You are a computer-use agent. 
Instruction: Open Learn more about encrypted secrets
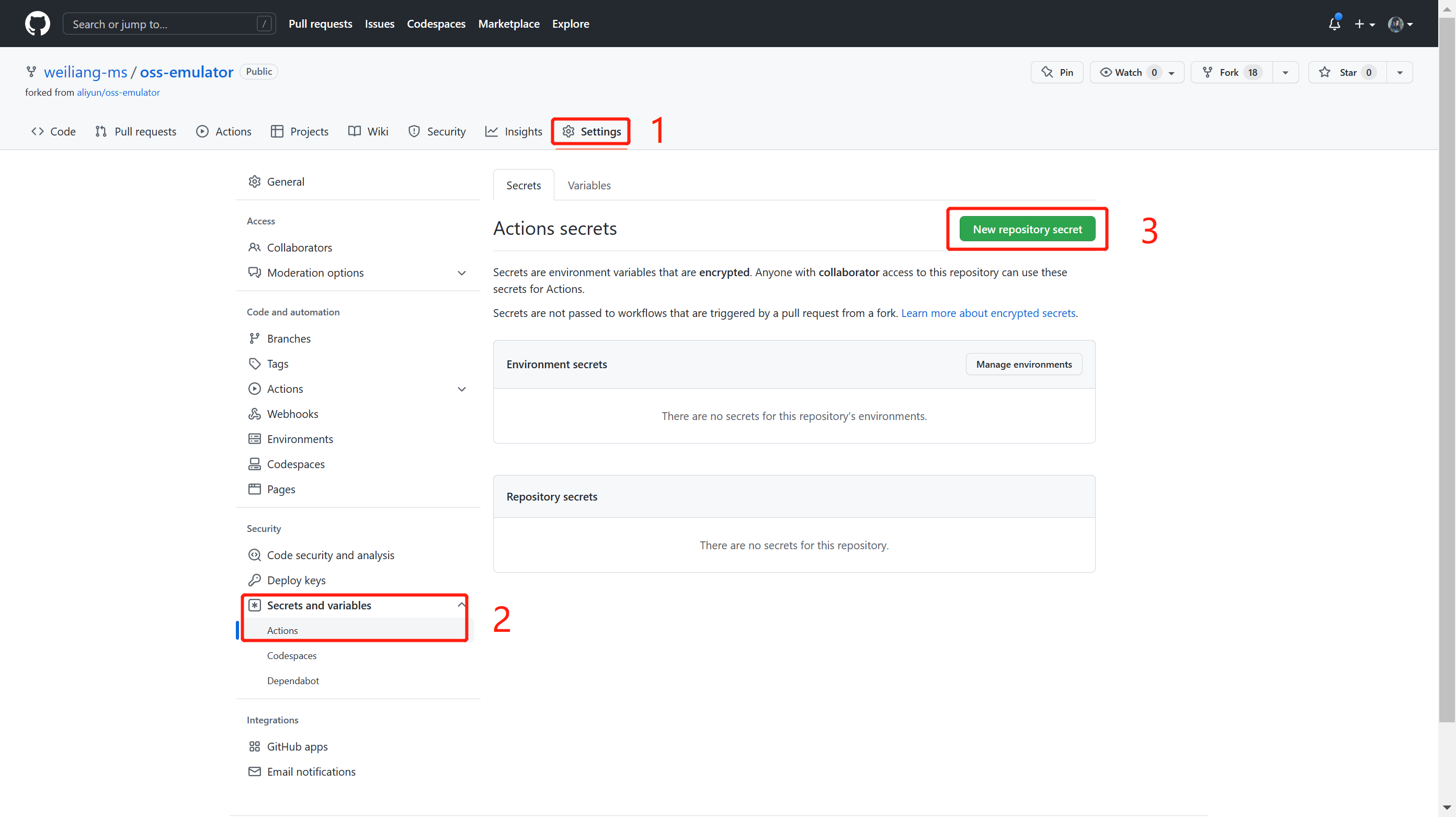[x=987, y=313]
